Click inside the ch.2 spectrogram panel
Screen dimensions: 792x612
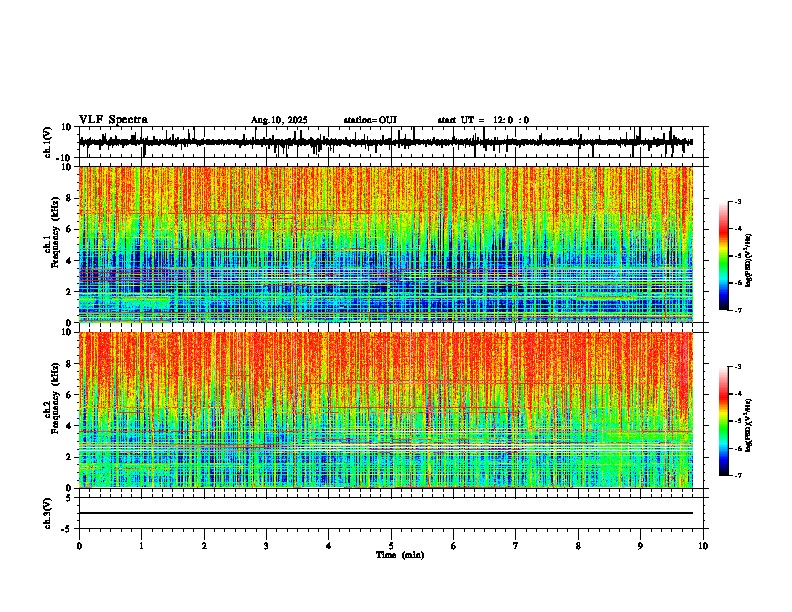click(385, 410)
